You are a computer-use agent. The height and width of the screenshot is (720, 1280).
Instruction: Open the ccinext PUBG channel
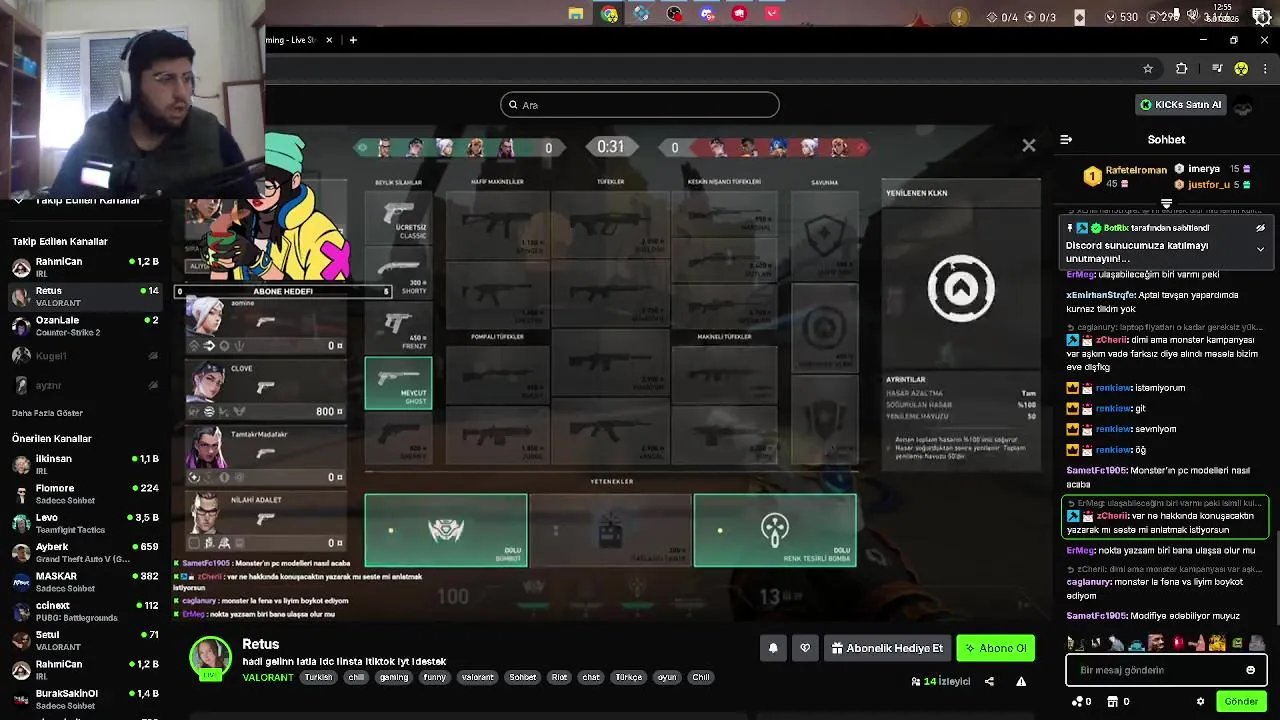click(85, 611)
